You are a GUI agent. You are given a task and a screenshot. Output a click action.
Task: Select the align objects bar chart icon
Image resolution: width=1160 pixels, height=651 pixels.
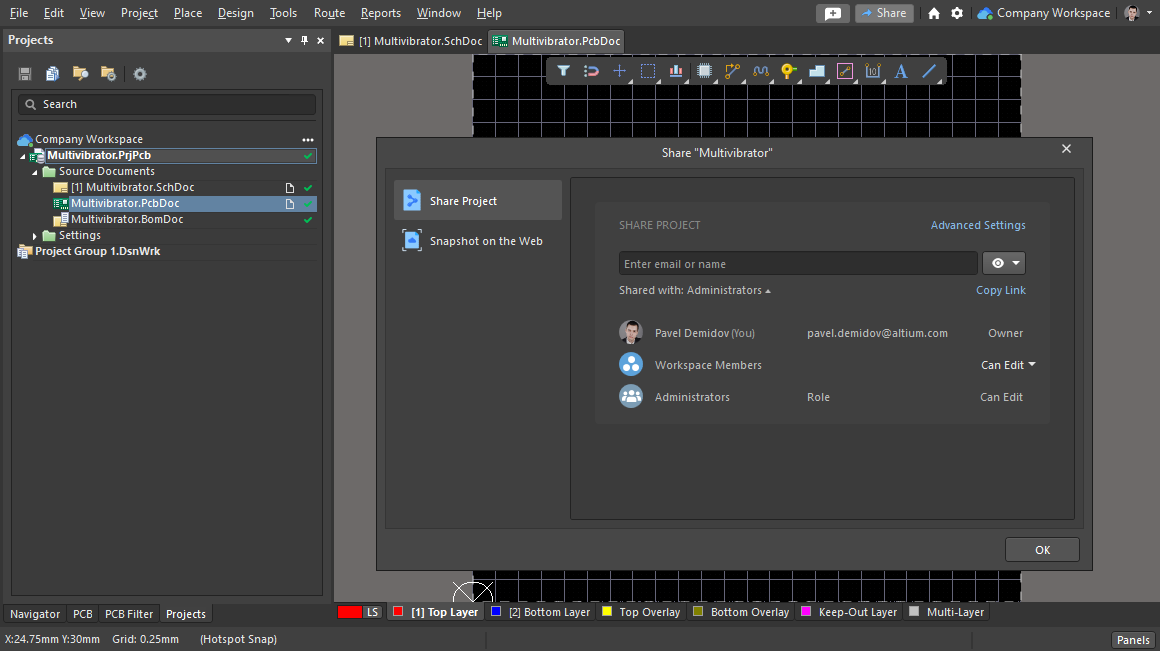[677, 71]
